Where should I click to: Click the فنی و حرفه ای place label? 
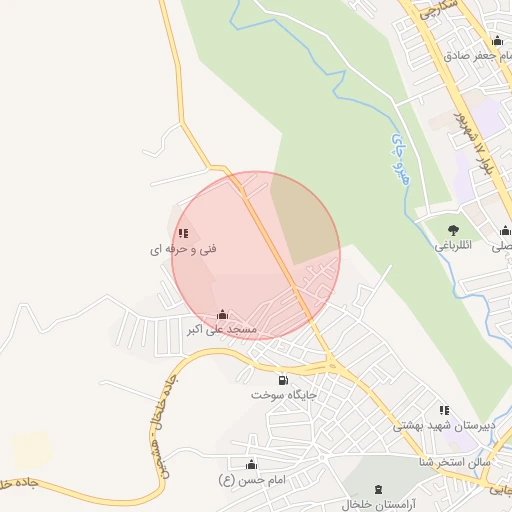pos(183,249)
